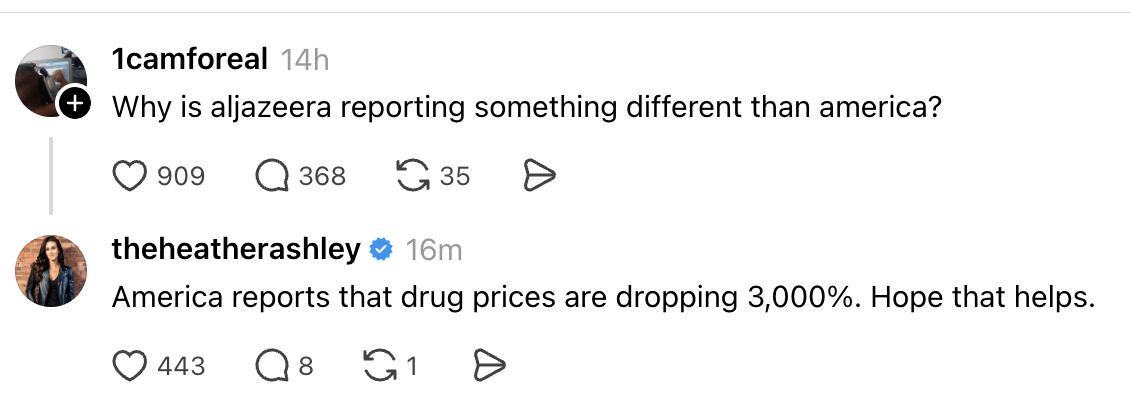The image size is (1130, 416).
Task: Click 1camforeal's profile picture
Action: click(50, 78)
